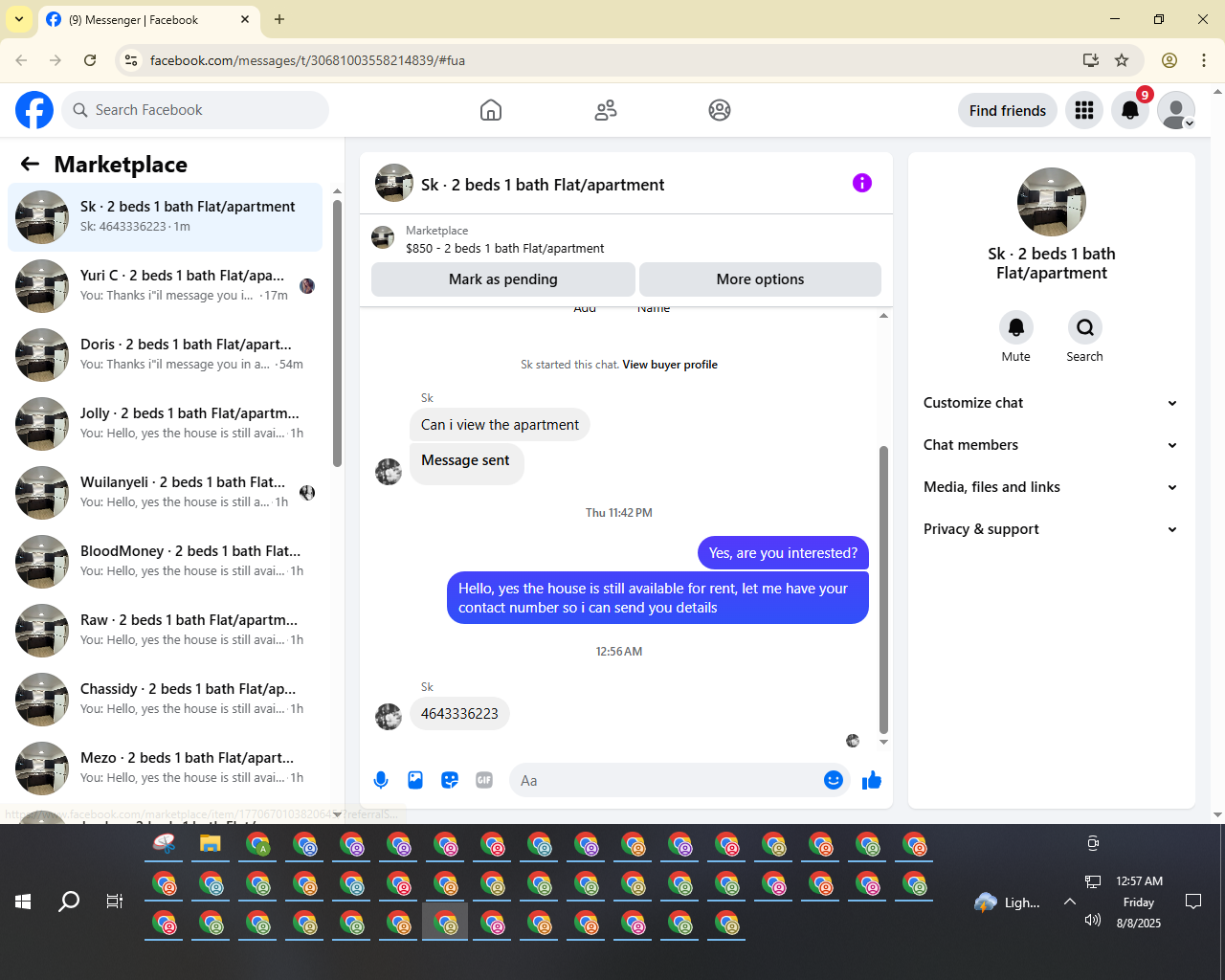Click the 4643336223 message bubble

click(459, 713)
